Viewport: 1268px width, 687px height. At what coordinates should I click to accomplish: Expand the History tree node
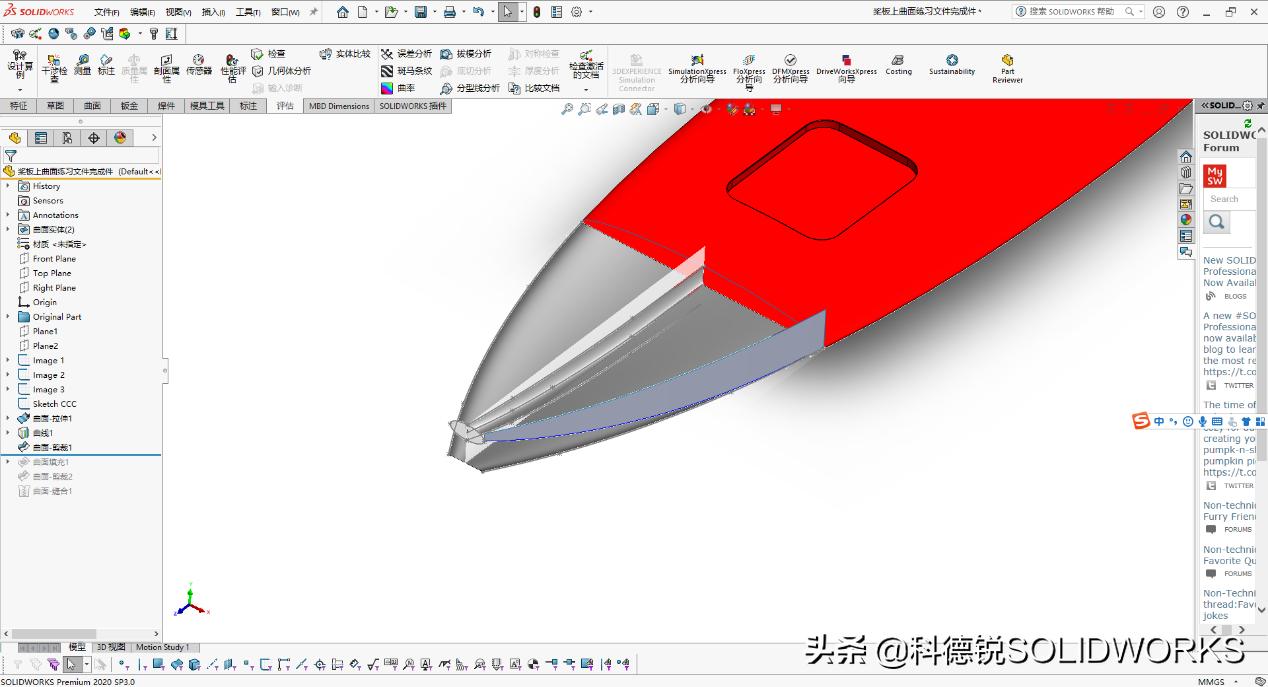pyautogui.click(x=8, y=186)
